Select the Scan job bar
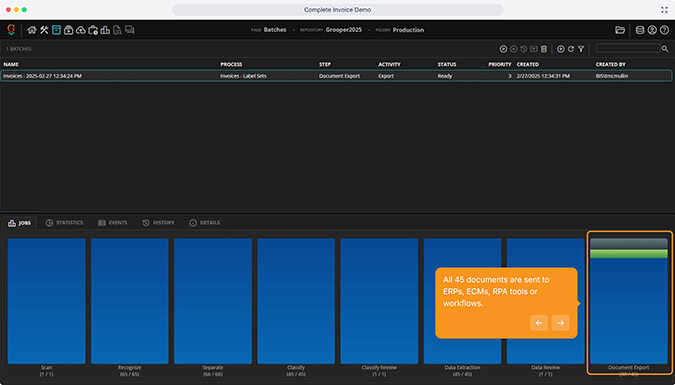The width and height of the screenshot is (675, 385). coord(46,301)
